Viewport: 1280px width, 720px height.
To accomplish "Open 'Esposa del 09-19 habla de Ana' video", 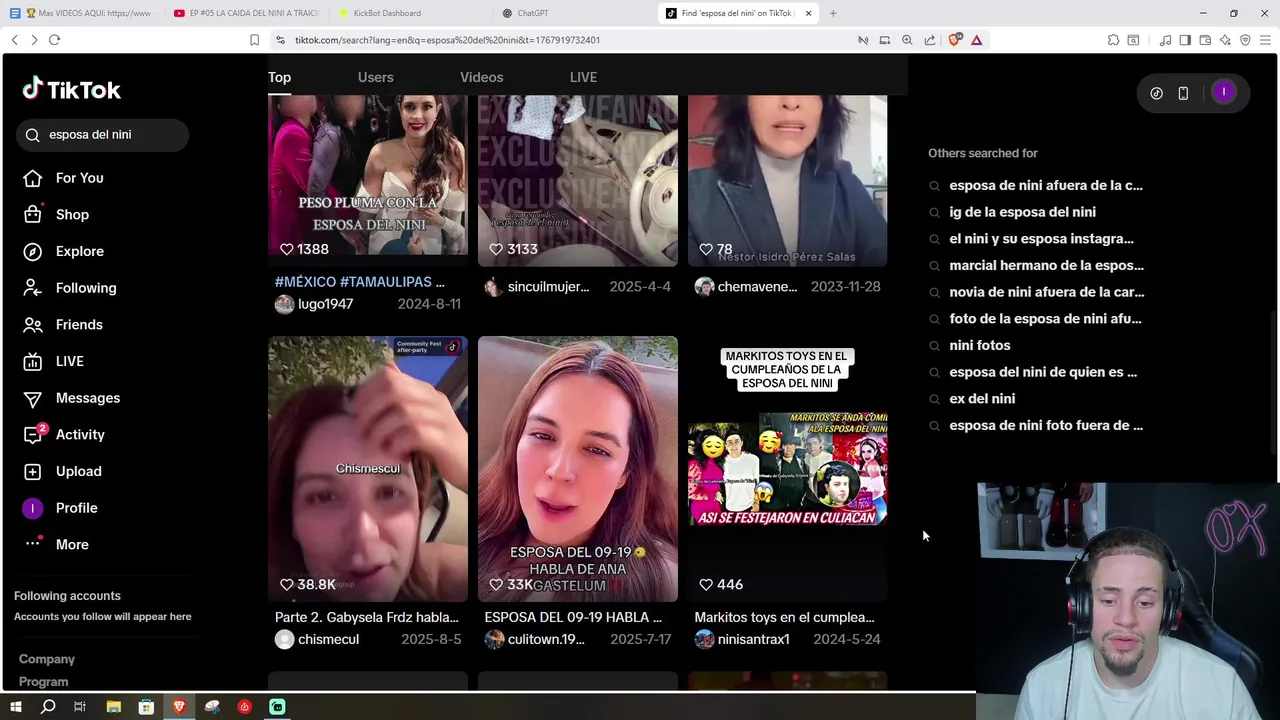I will (x=577, y=469).
